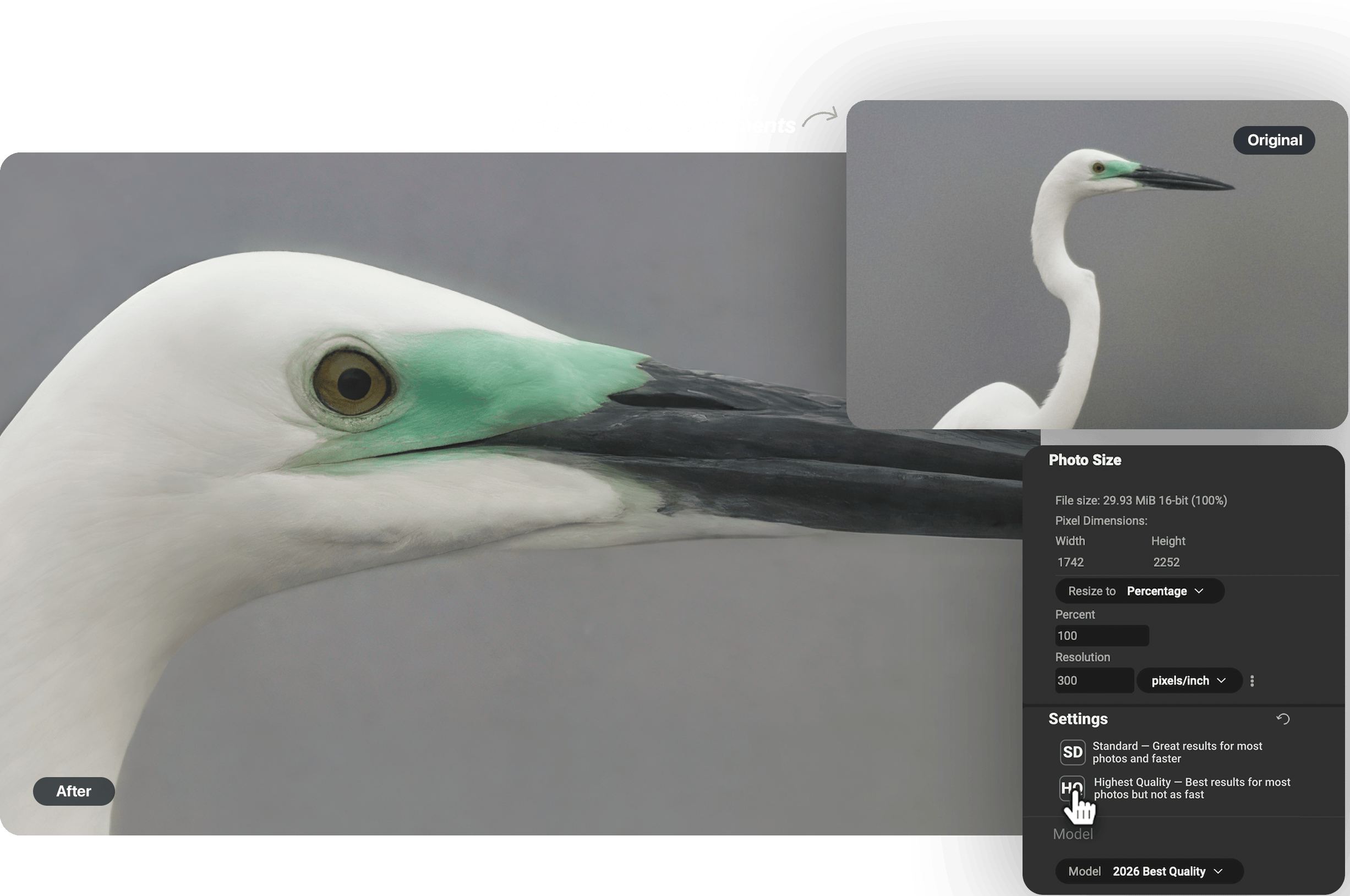Click the Original label badge
Viewport: 1350px width, 896px height.
click(x=1274, y=140)
